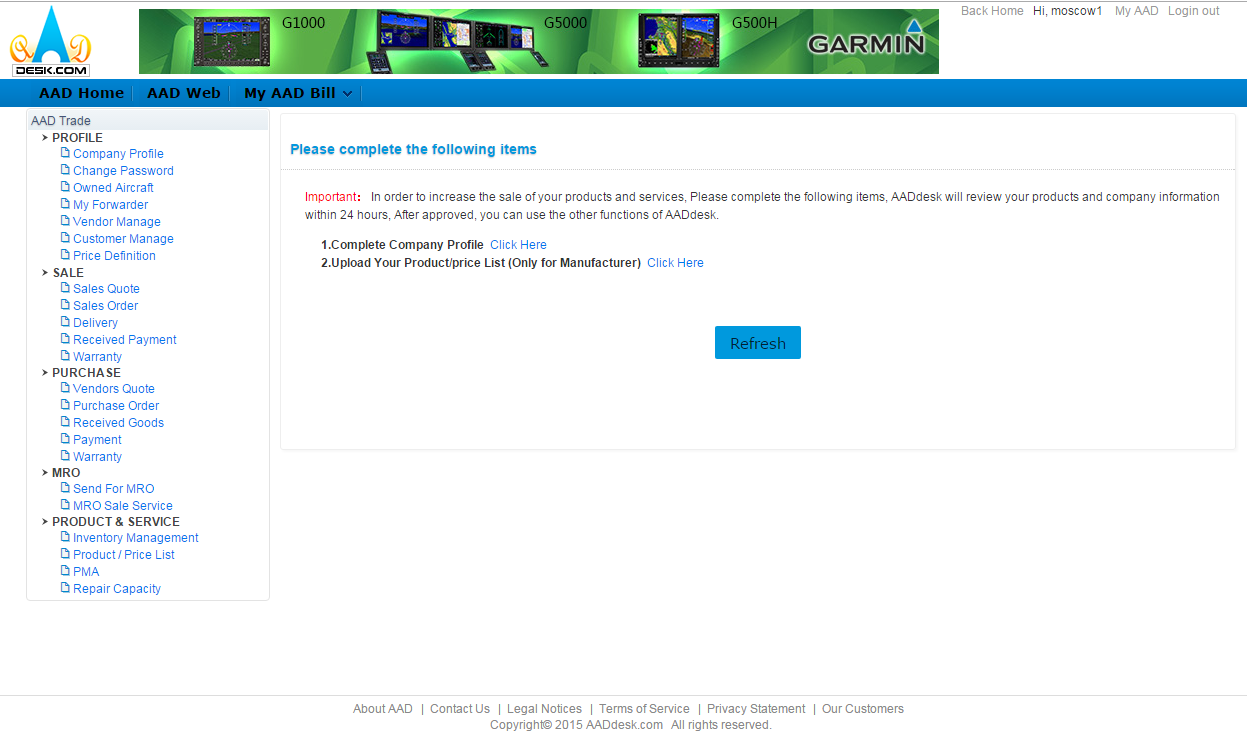
Task: Open Legal Notices footer link
Action: [x=544, y=709]
